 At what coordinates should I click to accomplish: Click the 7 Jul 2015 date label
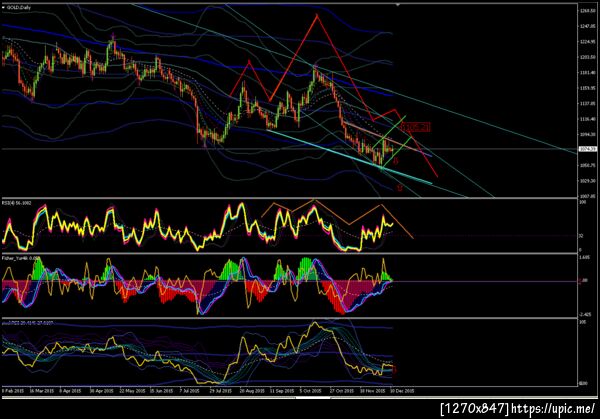click(190, 391)
